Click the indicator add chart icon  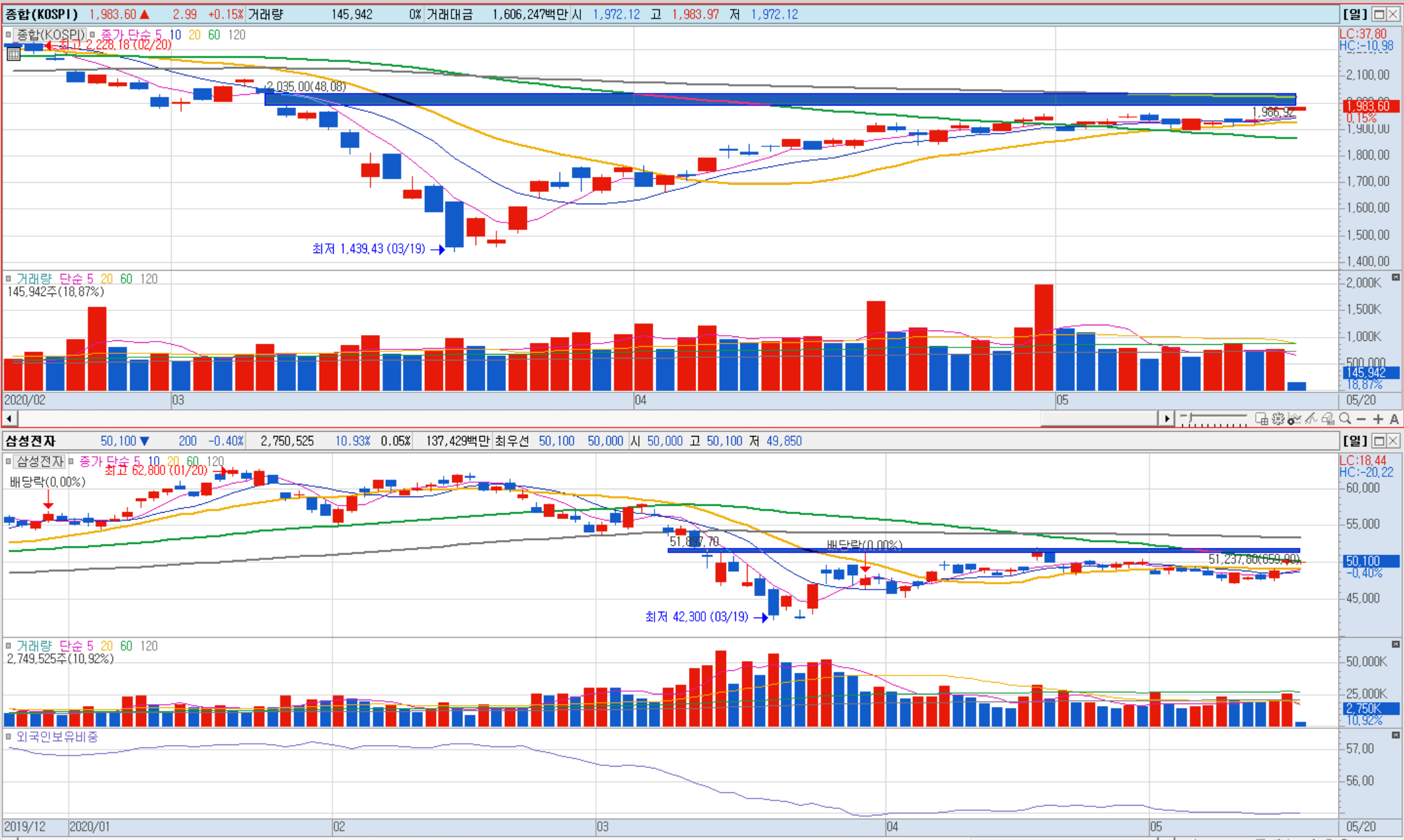click(x=1294, y=419)
